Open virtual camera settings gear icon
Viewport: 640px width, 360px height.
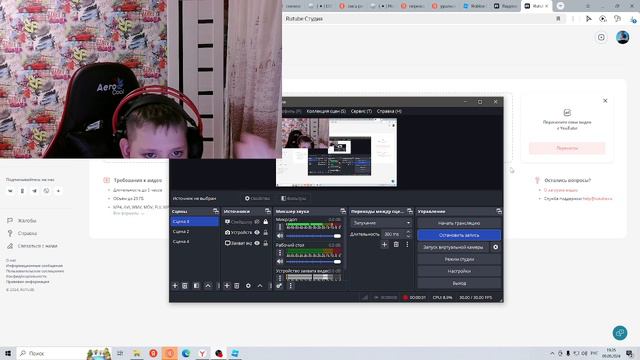pos(496,247)
